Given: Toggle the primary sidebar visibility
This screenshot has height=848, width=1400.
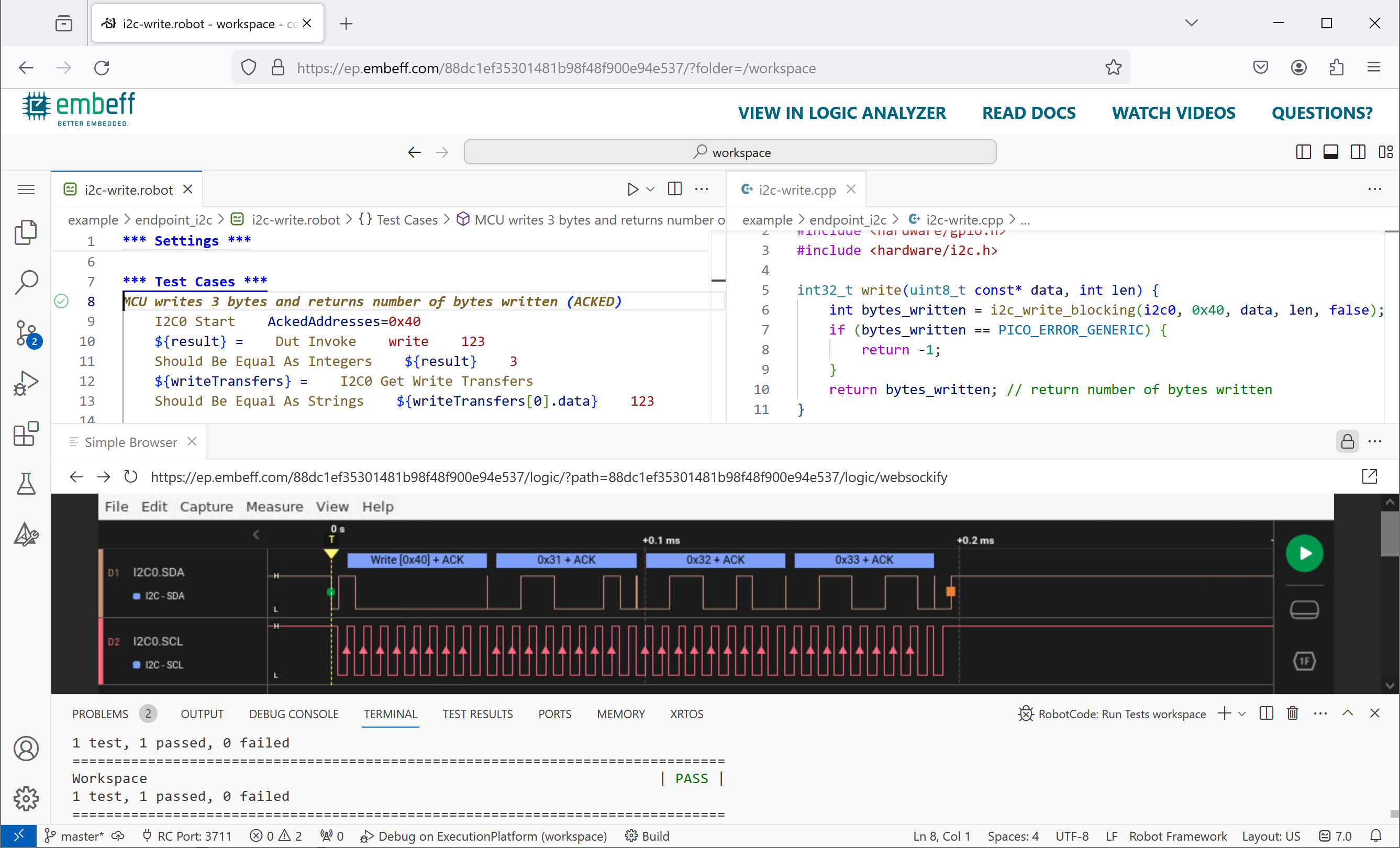Looking at the screenshot, I should [1304, 152].
